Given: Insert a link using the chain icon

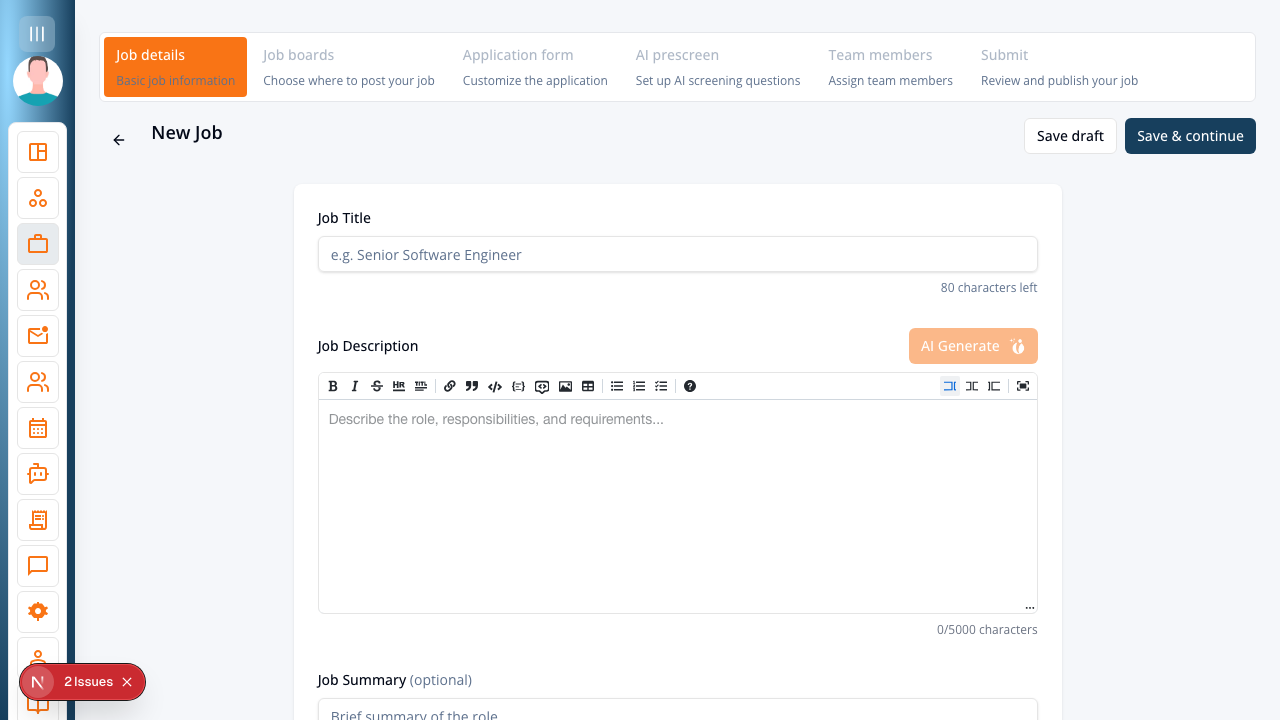Looking at the screenshot, I should coord(450,386).
